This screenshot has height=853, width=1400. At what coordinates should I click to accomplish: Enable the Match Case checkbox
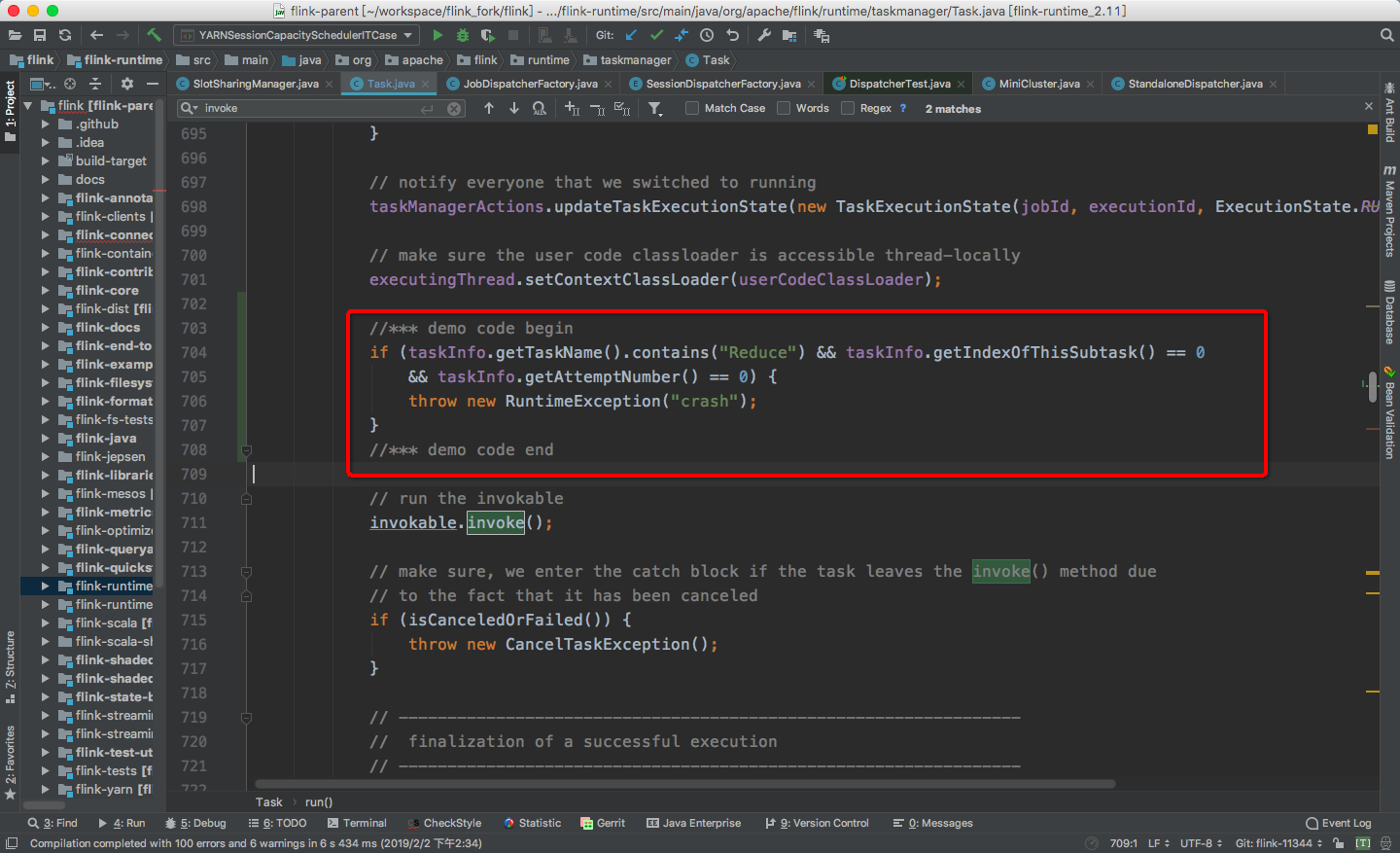[692, 108]
